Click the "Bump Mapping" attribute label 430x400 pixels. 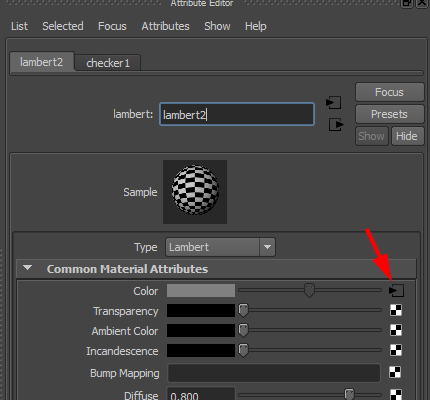[125, 373]
